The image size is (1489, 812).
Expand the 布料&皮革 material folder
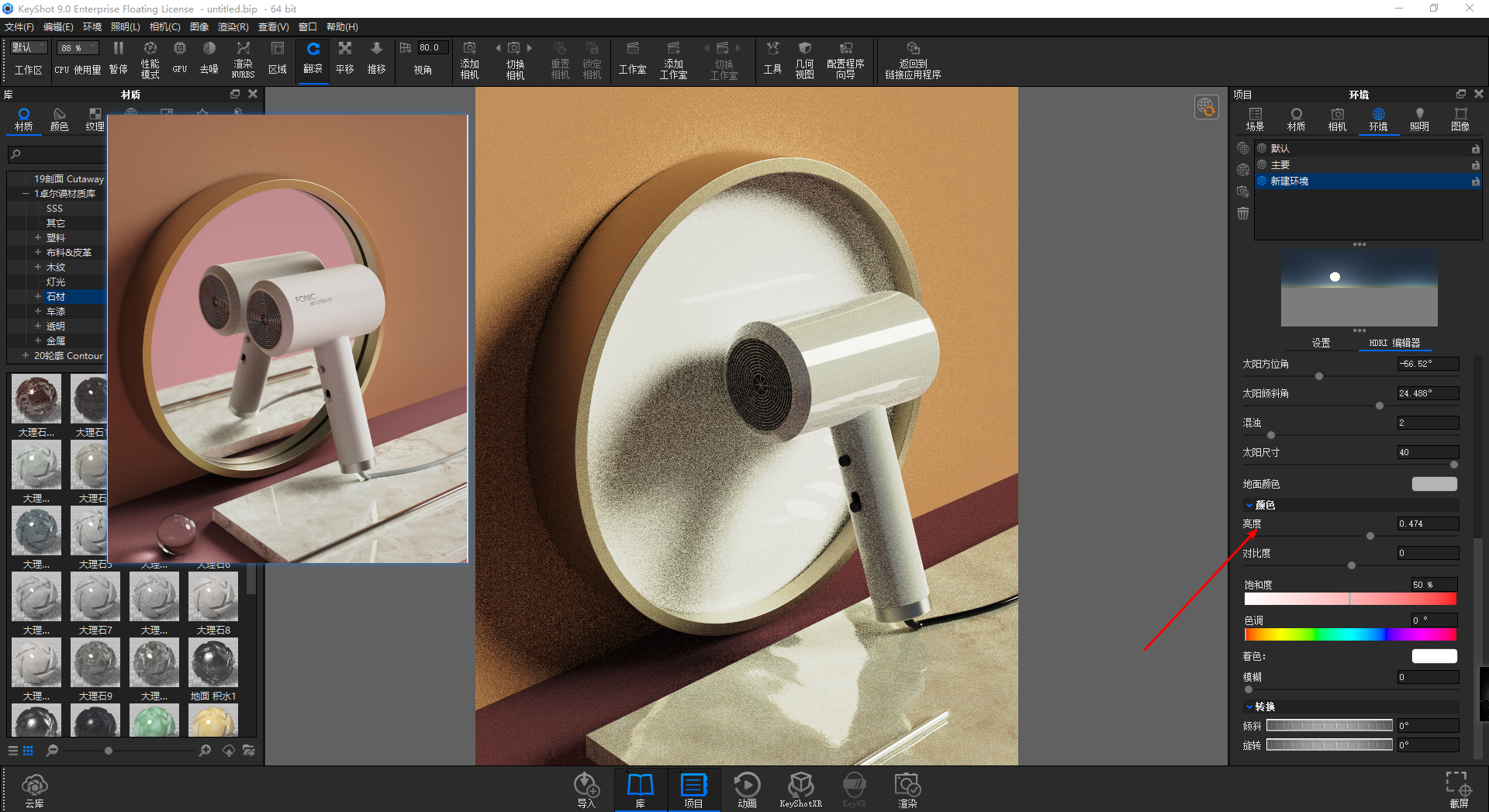37,252
